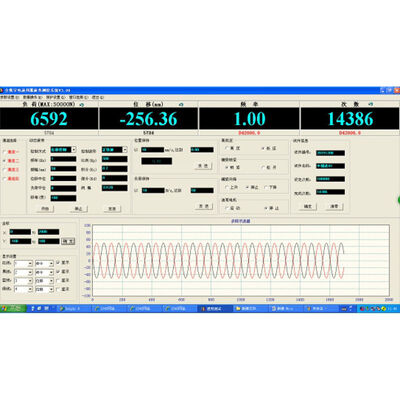Click the start button under dynamic parameters
Image resolution: width=400 pixels, height=400 pixels.
click(x=45, y=209)
